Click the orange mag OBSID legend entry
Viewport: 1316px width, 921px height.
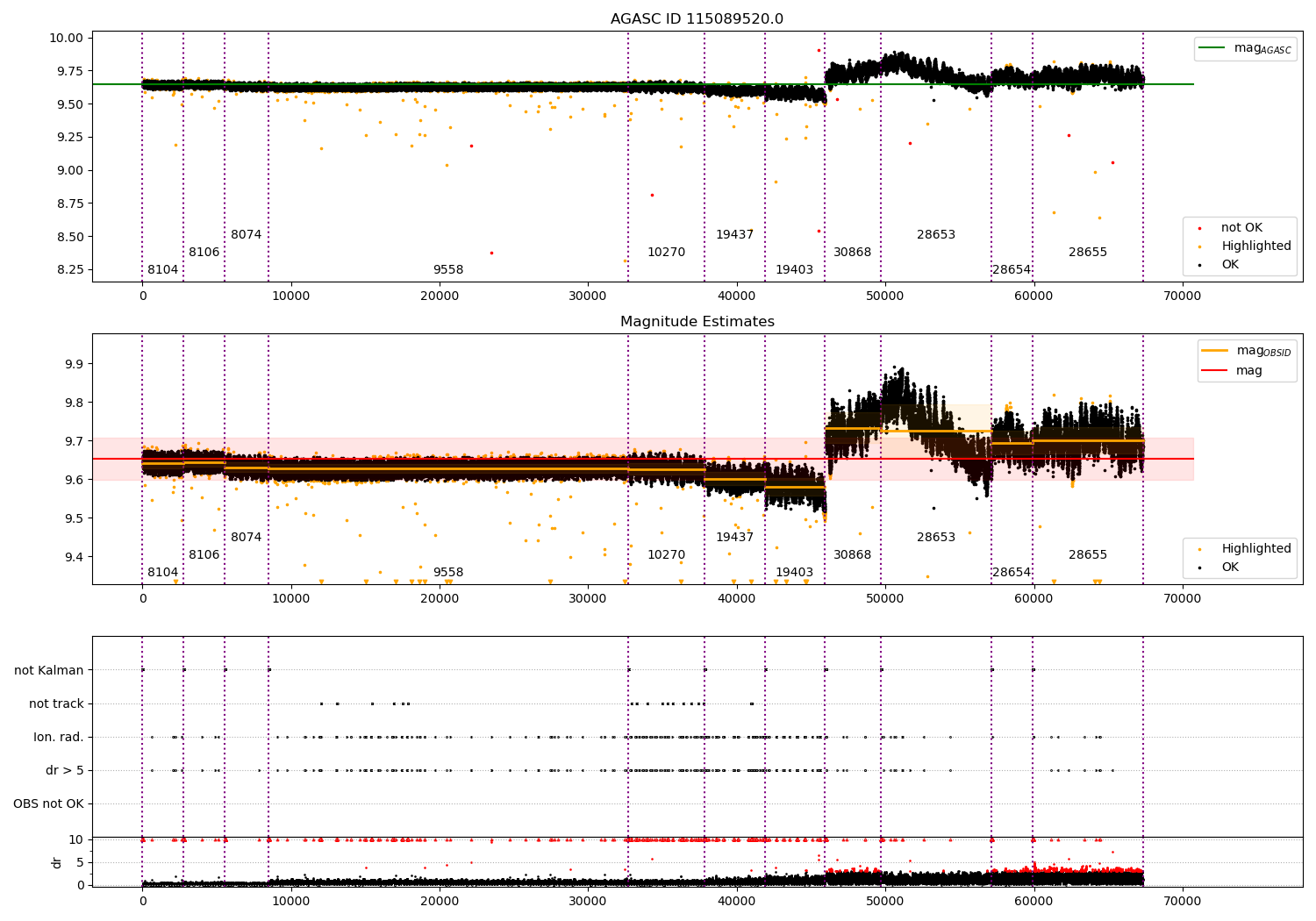click(1247, 351)
